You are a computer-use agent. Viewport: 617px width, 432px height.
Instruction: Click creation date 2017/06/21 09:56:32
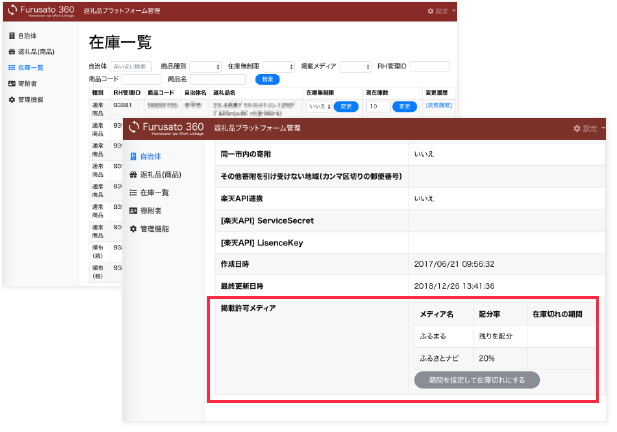pos(454,264)
